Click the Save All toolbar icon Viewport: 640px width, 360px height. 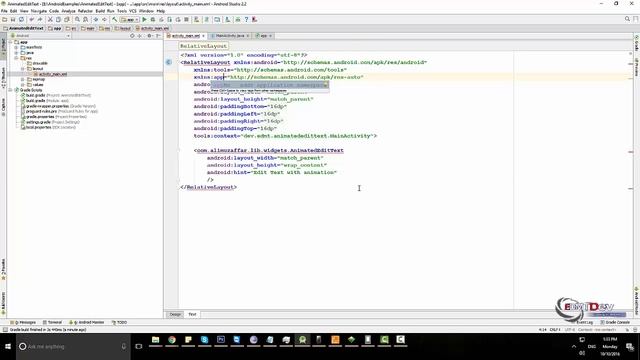(13, 20)
